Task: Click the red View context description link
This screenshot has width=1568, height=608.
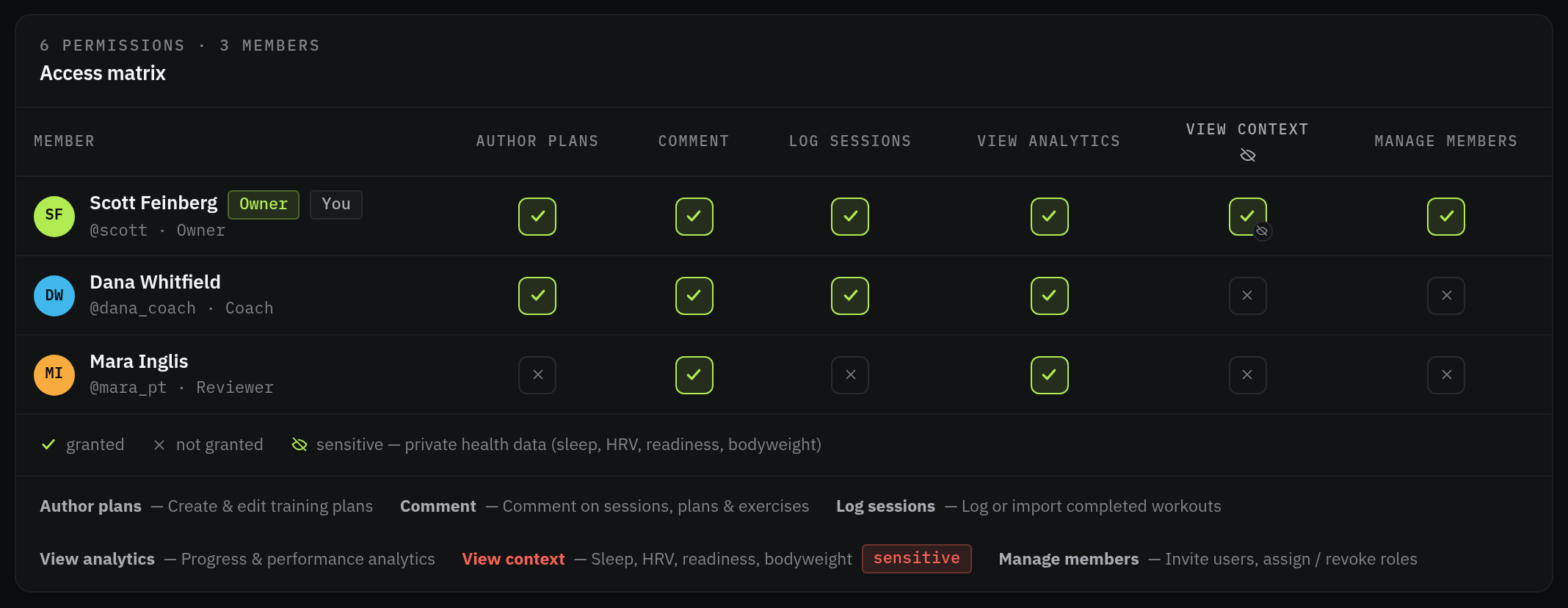Action: tap(513, 559)
